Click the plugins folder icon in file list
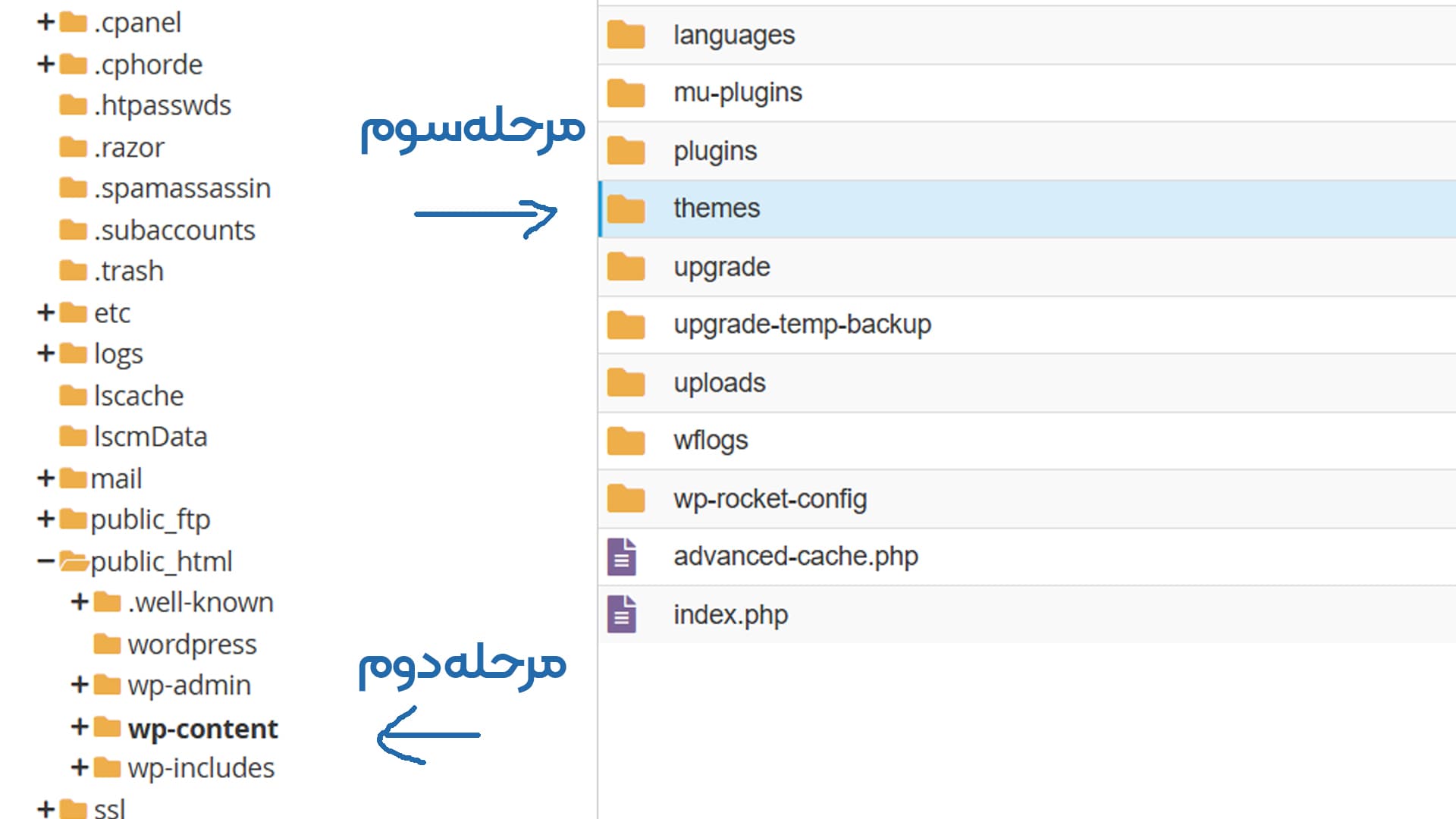The image size is (1456, 819). tap(626, 151)
